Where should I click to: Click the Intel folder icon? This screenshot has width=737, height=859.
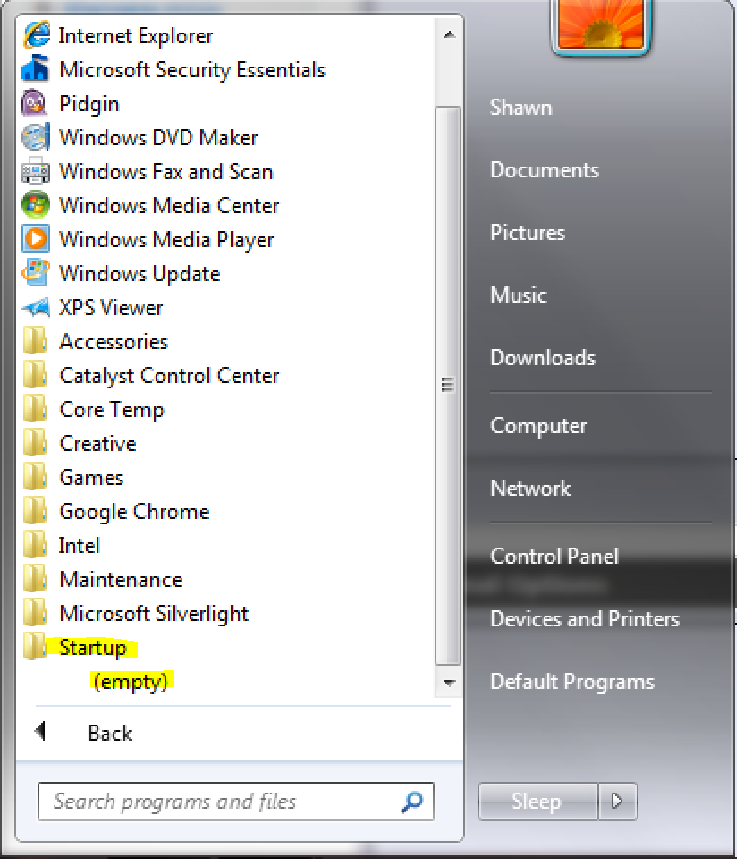tap(35, 545)
